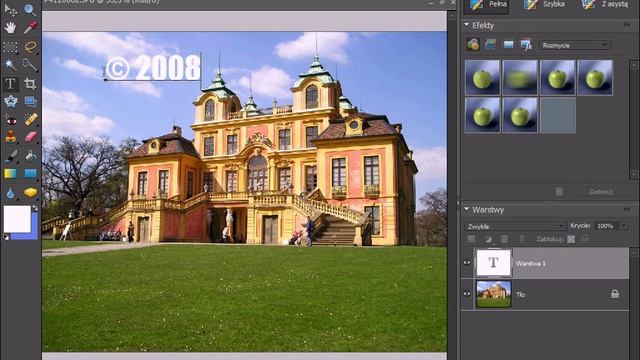Select first blur effect apple thumbnail
Screen dimensions: 640x360
click(x=482, y=78)
